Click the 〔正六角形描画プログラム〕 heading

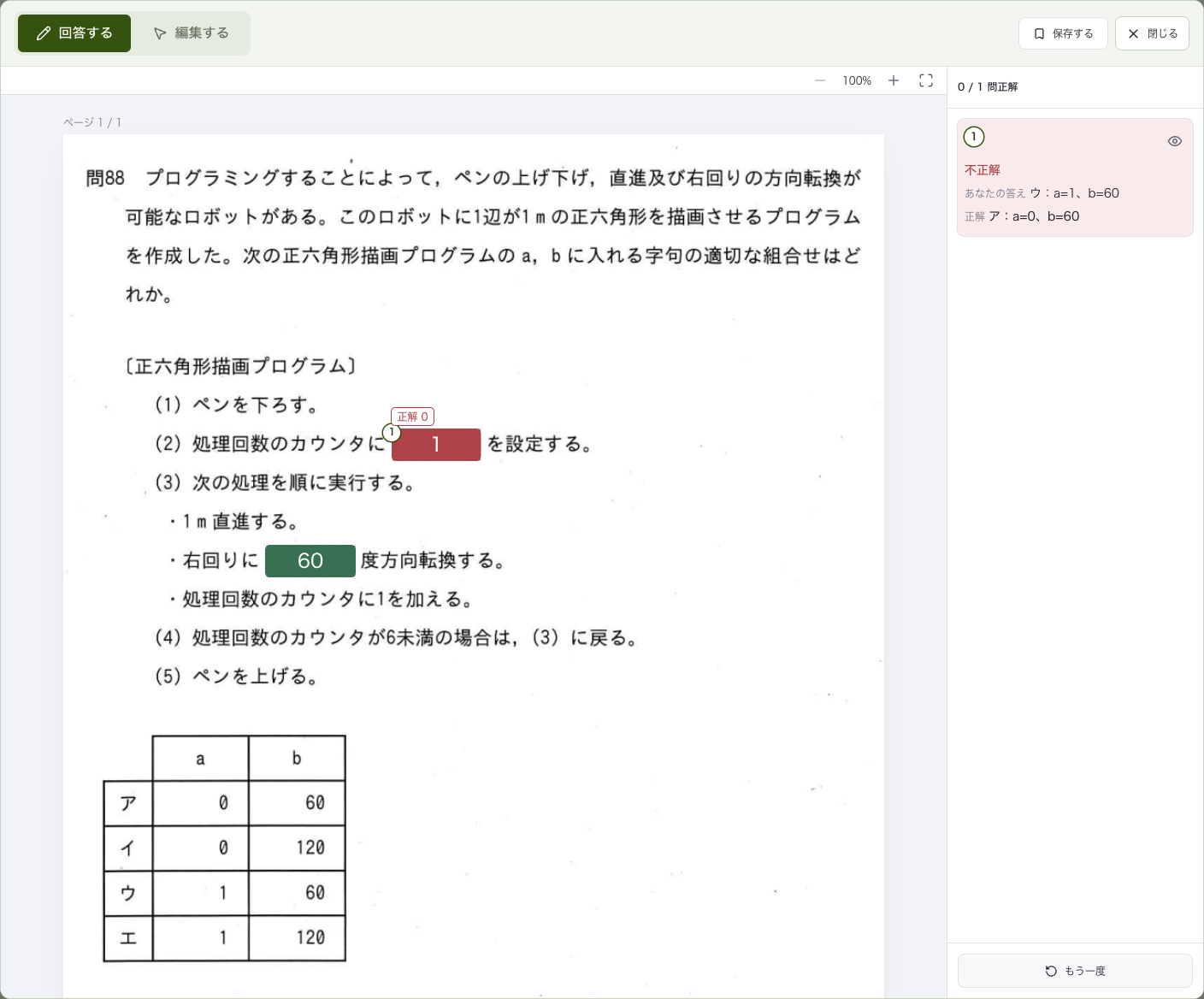(240, 367)
